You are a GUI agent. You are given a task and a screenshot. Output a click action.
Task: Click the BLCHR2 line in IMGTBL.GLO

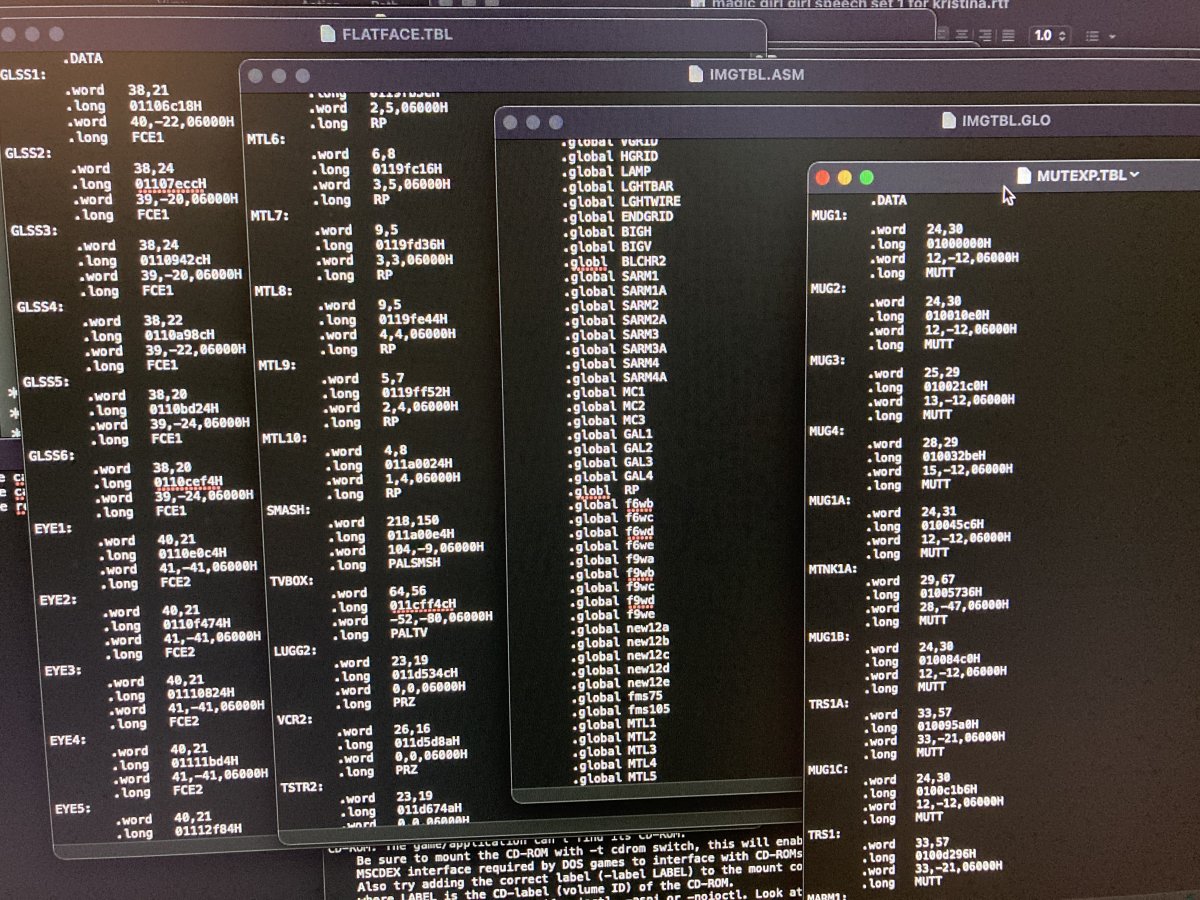[x=616, y=261]
